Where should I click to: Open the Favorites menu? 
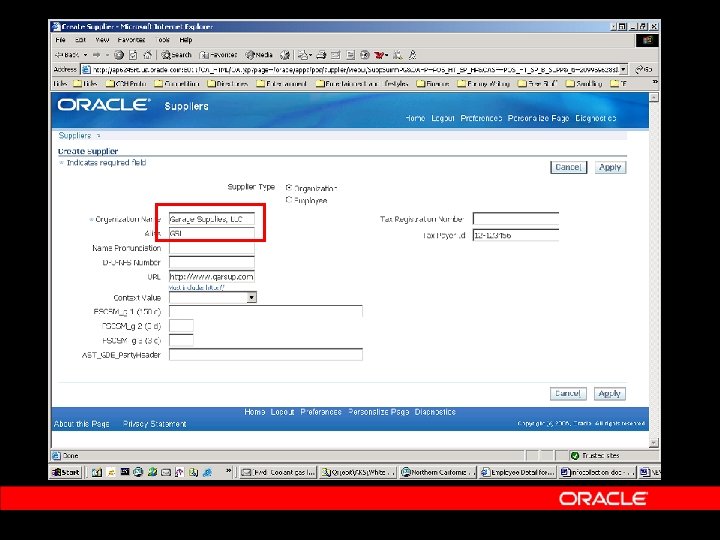coord(131,40)
